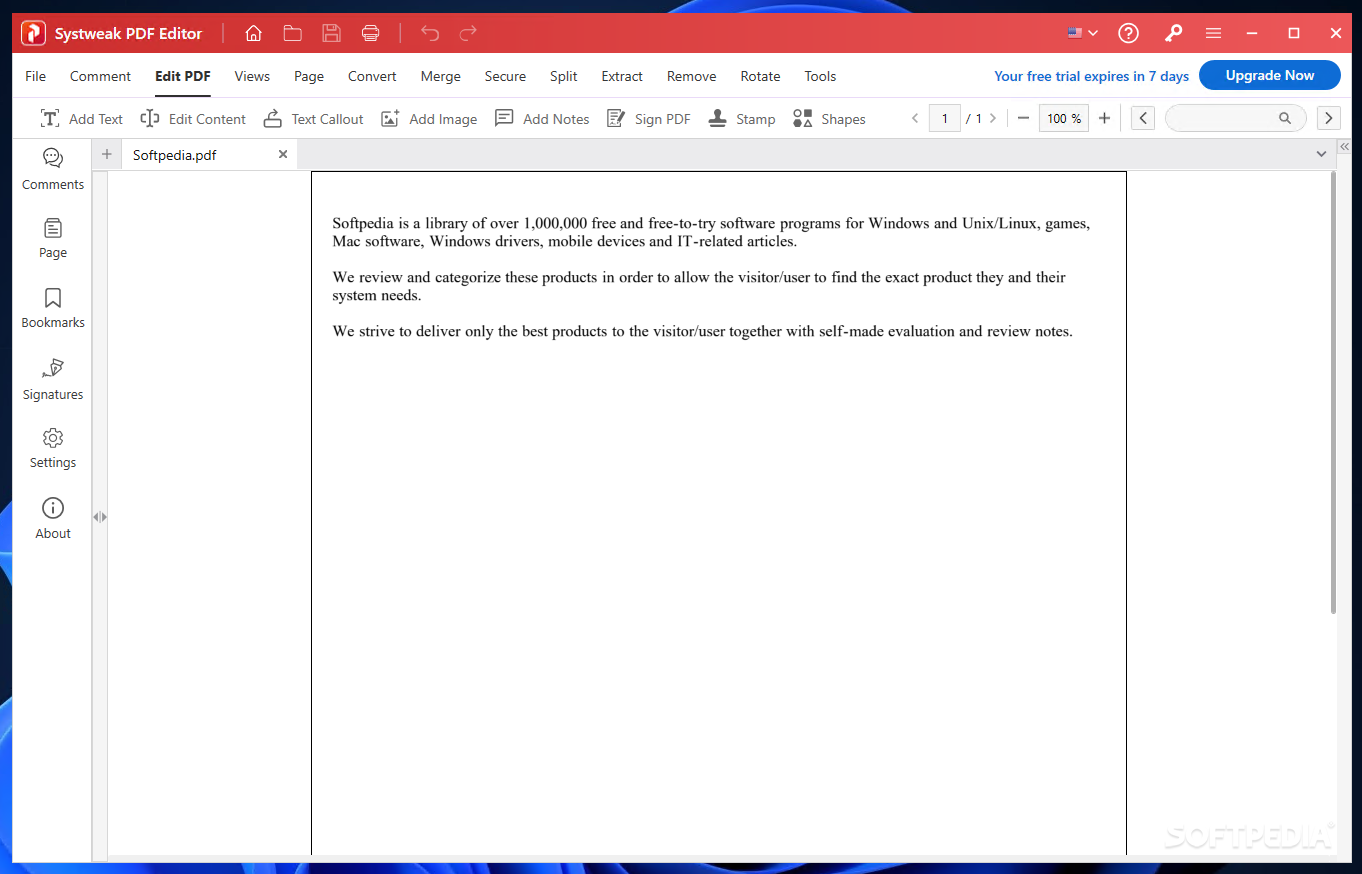The height and width of the screenshot is (874, 1362).
Task: Print the document with the printer icon
Action: (x=370, y=33)
